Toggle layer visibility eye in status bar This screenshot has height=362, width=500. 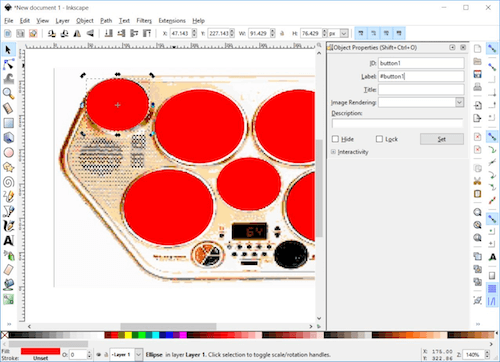point(99,355)
